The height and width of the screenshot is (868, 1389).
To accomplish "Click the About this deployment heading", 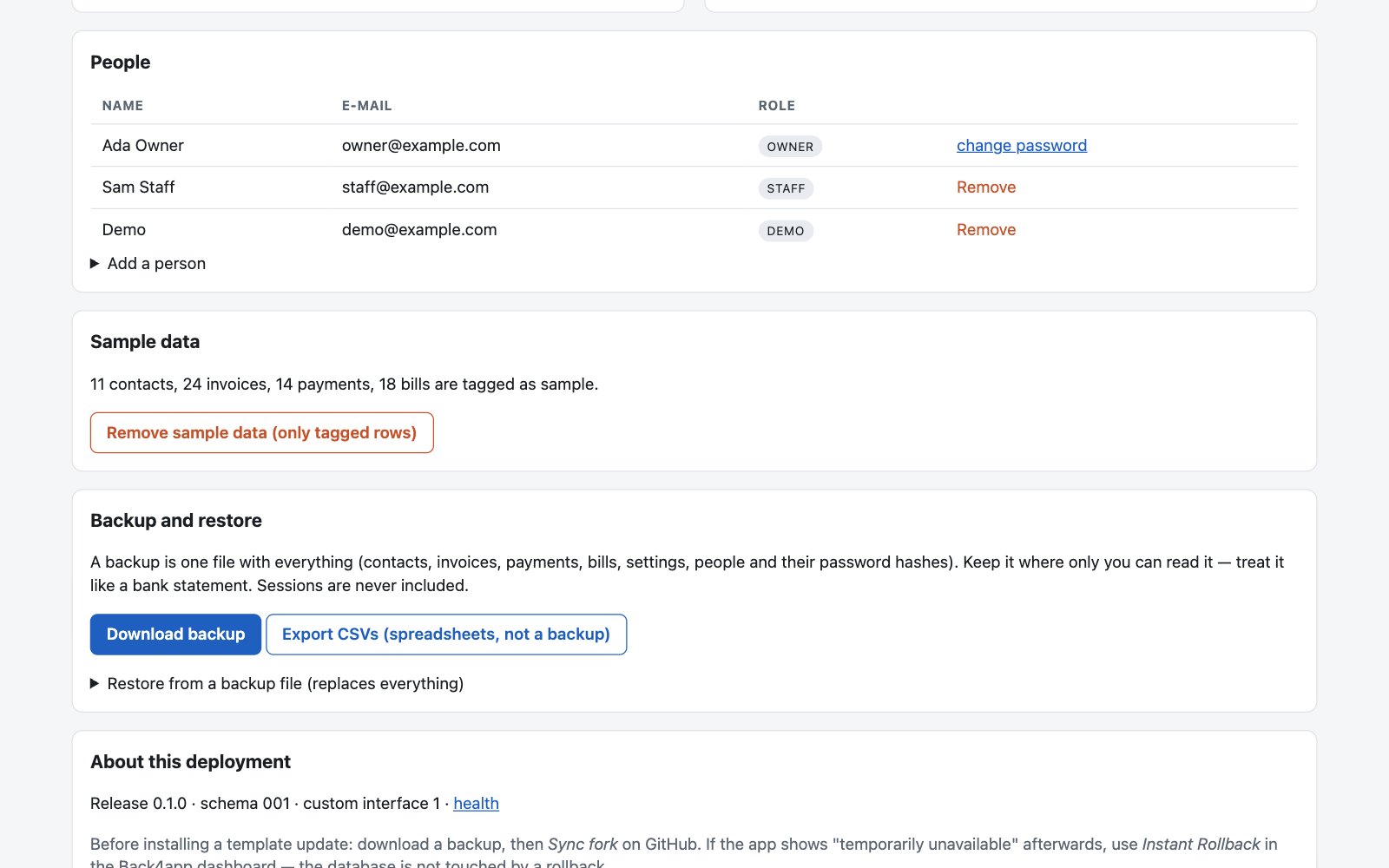I will [190, 761].
